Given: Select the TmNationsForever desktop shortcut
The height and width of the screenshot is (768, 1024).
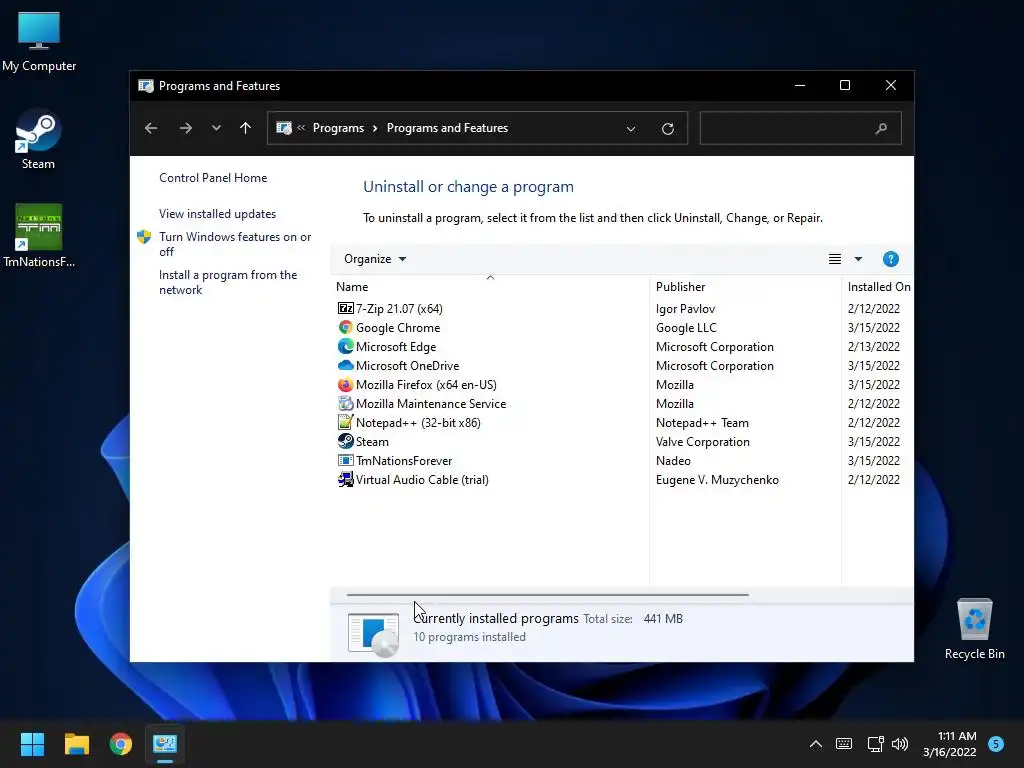Looking at the screenshot, I should (x=39, y=236).
